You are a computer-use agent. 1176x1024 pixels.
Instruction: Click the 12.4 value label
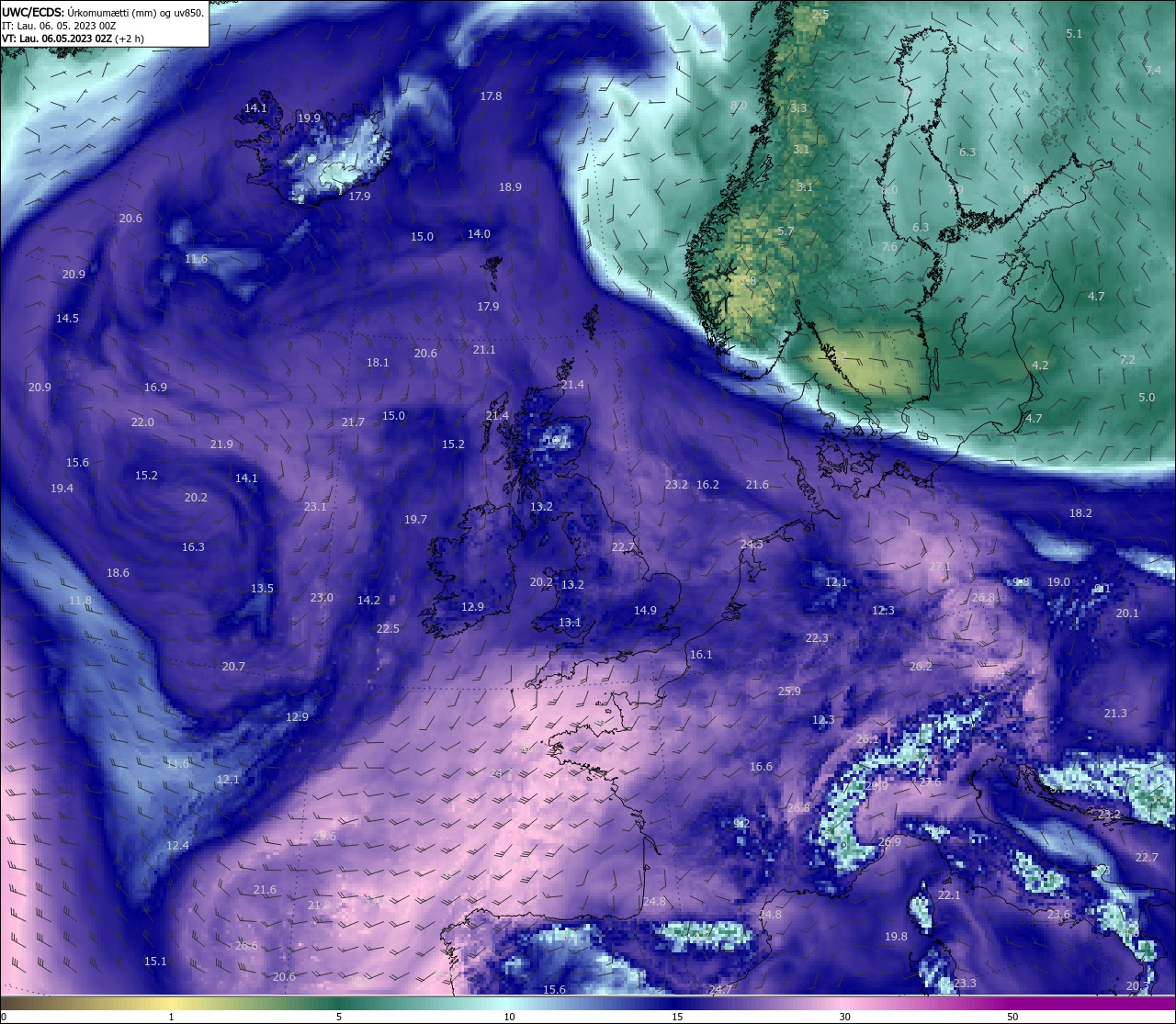(177, 846)
